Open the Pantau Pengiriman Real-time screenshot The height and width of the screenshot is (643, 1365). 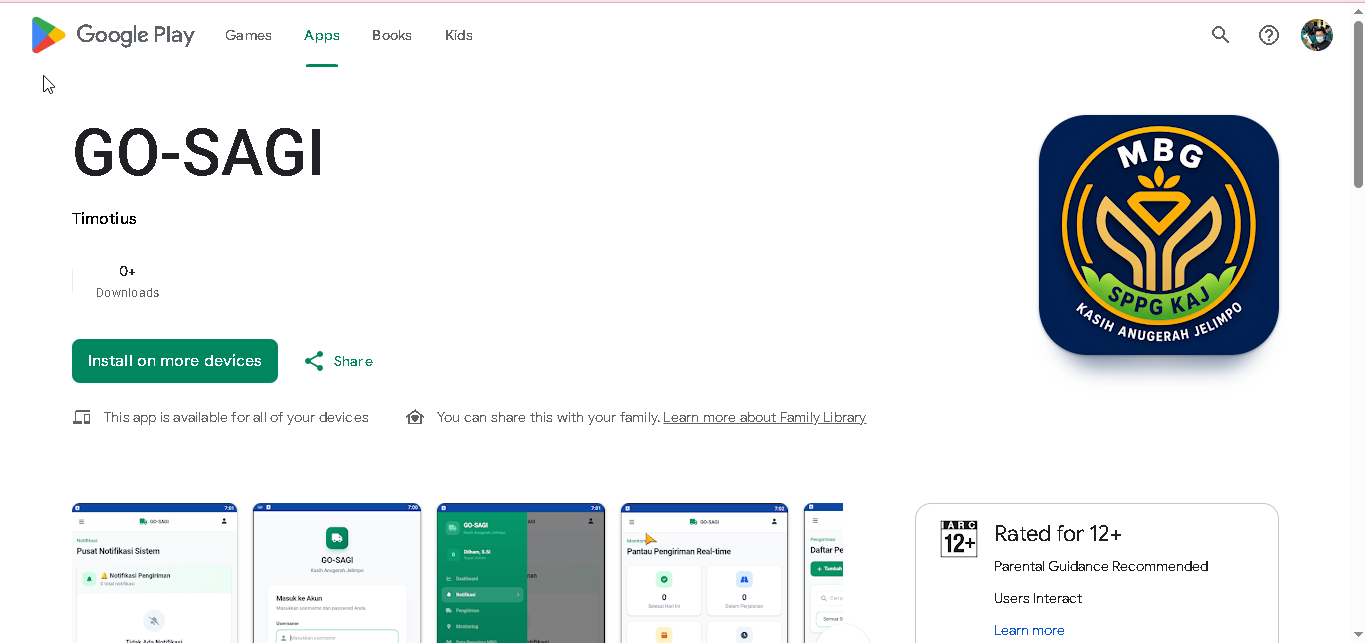click(x=705, y=573)
